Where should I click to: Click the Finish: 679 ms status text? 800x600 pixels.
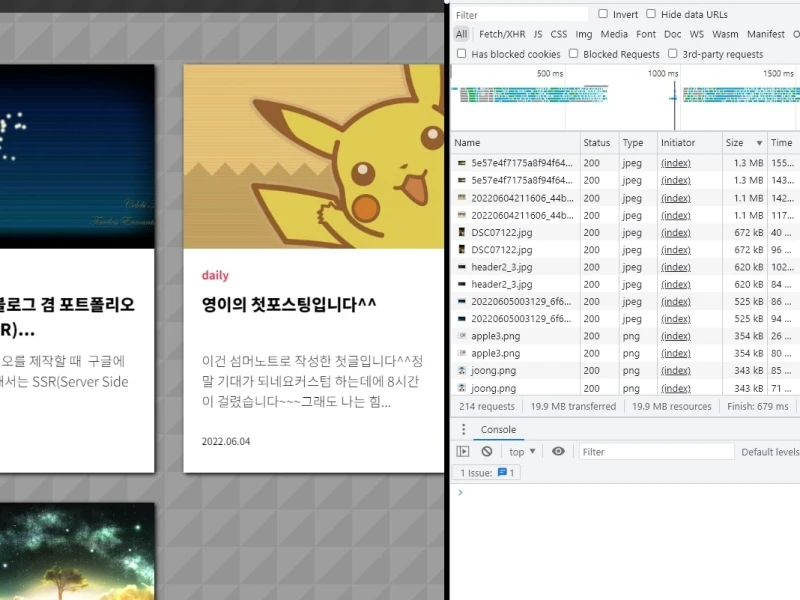point(758,407)
